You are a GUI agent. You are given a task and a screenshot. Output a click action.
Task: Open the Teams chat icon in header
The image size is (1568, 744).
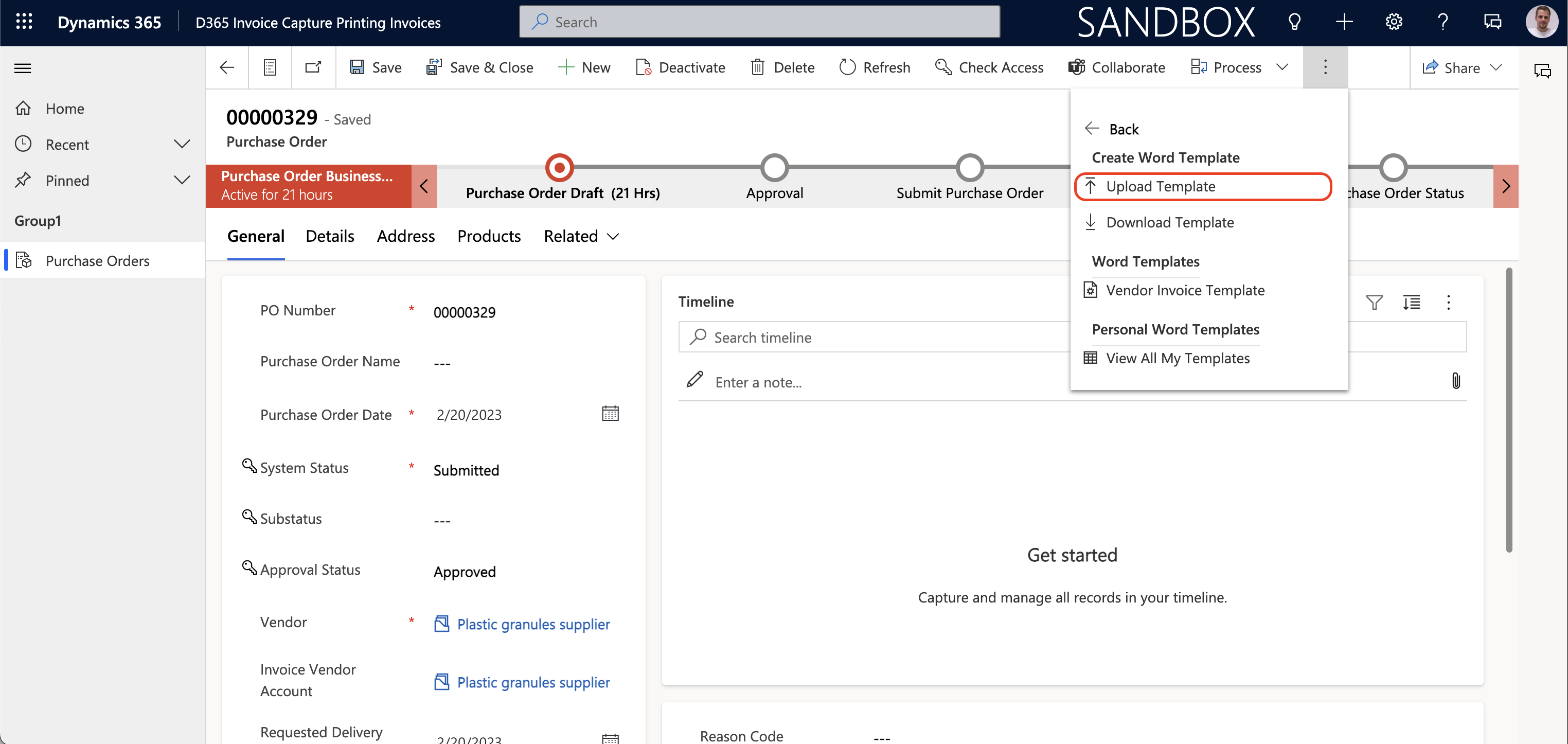1492,23
